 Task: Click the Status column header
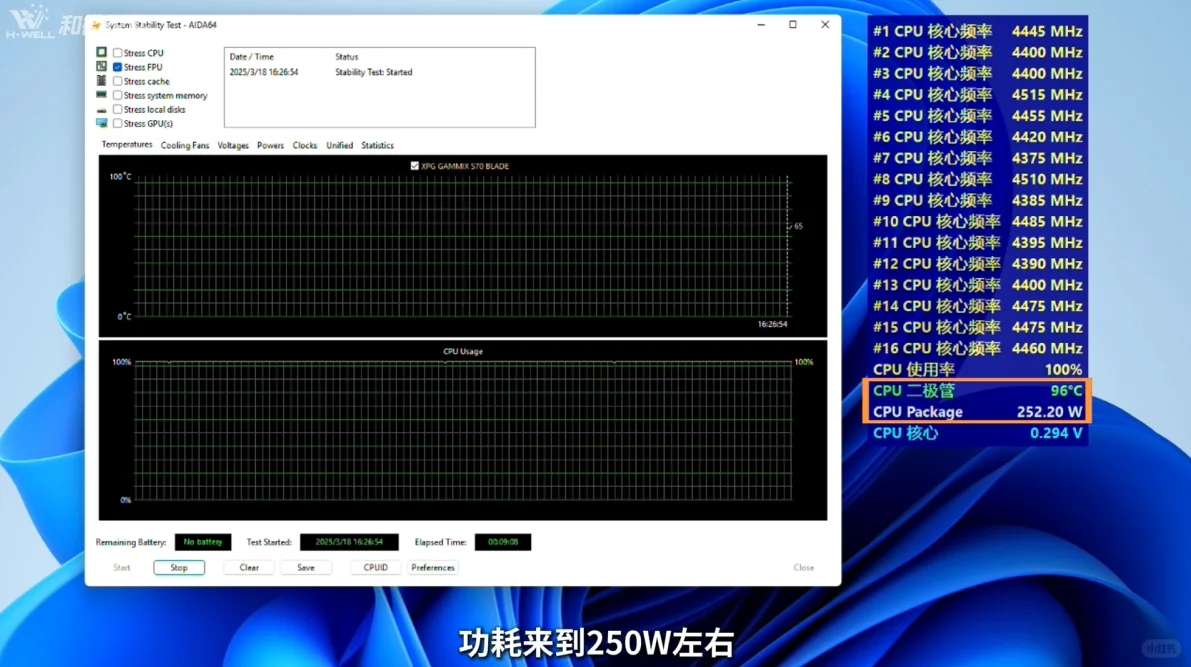tap(346, 57)
